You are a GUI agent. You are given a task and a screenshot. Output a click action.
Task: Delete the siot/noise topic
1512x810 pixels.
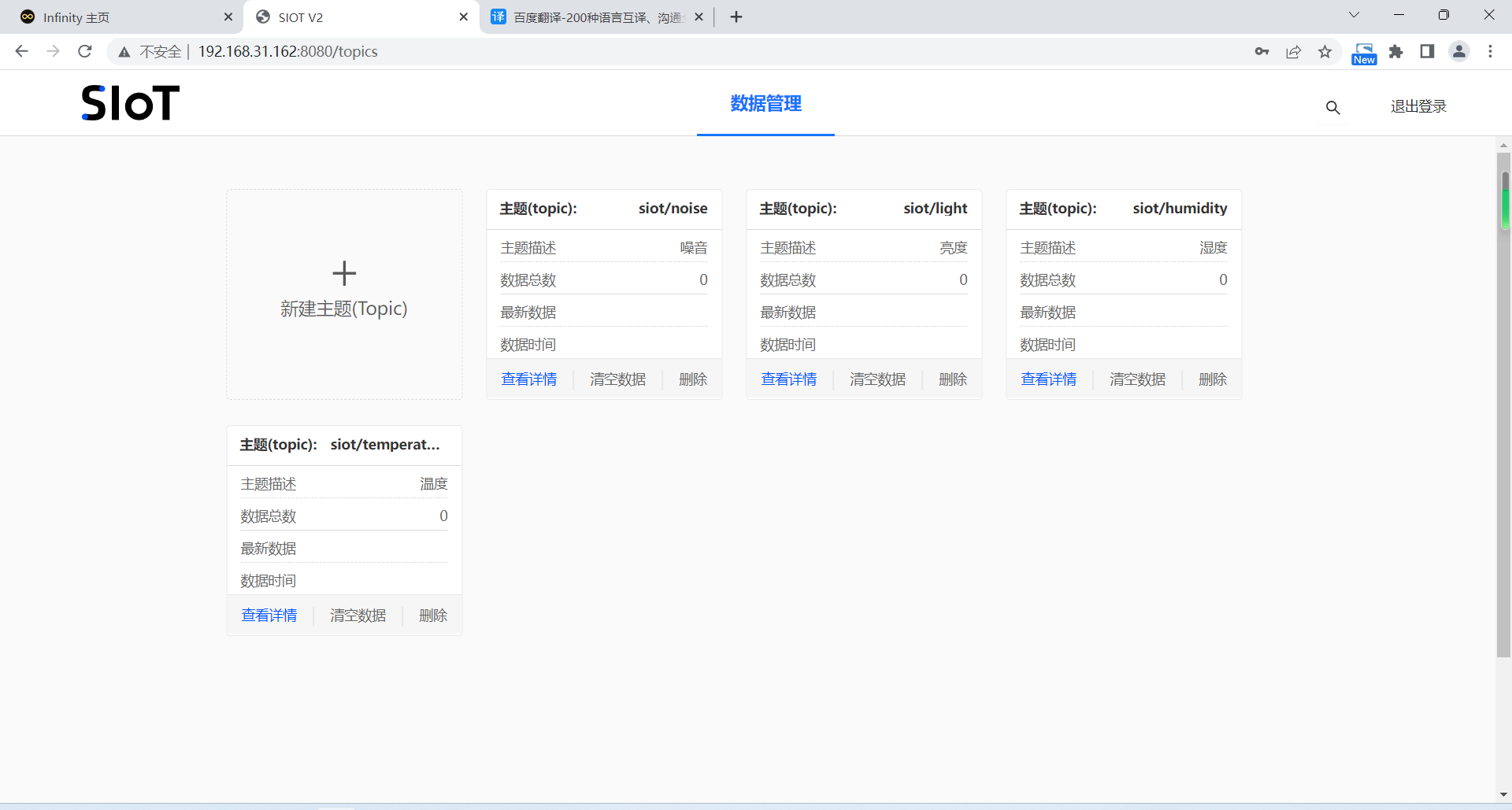693,379
